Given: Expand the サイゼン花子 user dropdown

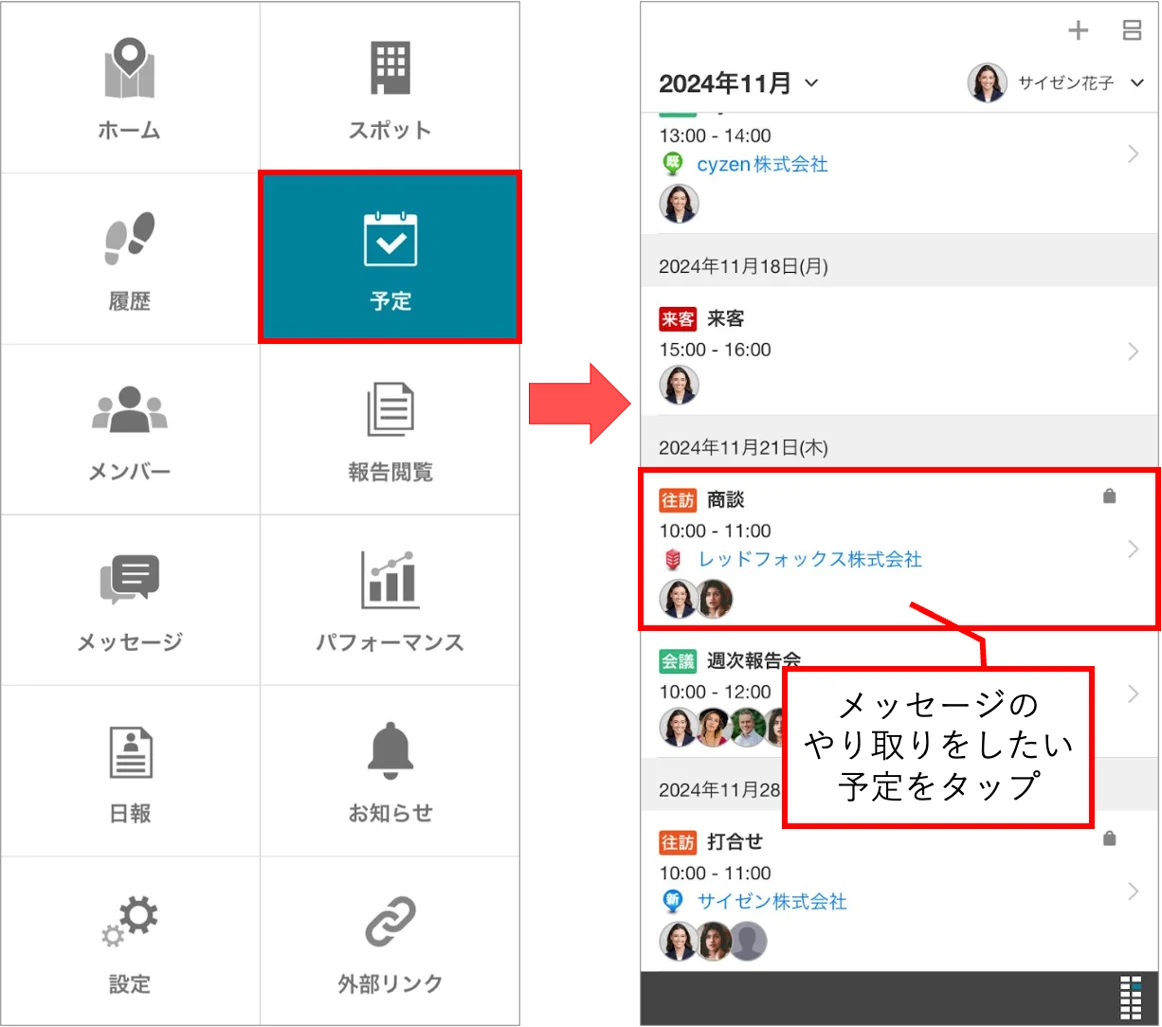Looking at the screenshot, I should click(1056, 82).
